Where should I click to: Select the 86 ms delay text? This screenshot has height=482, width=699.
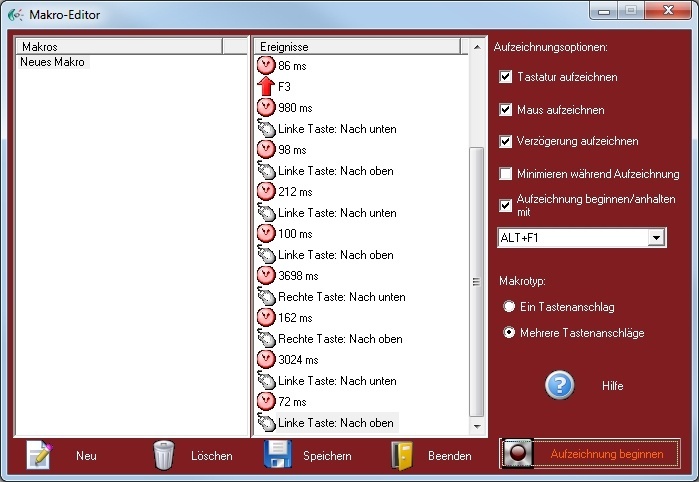tap(292, 66)
